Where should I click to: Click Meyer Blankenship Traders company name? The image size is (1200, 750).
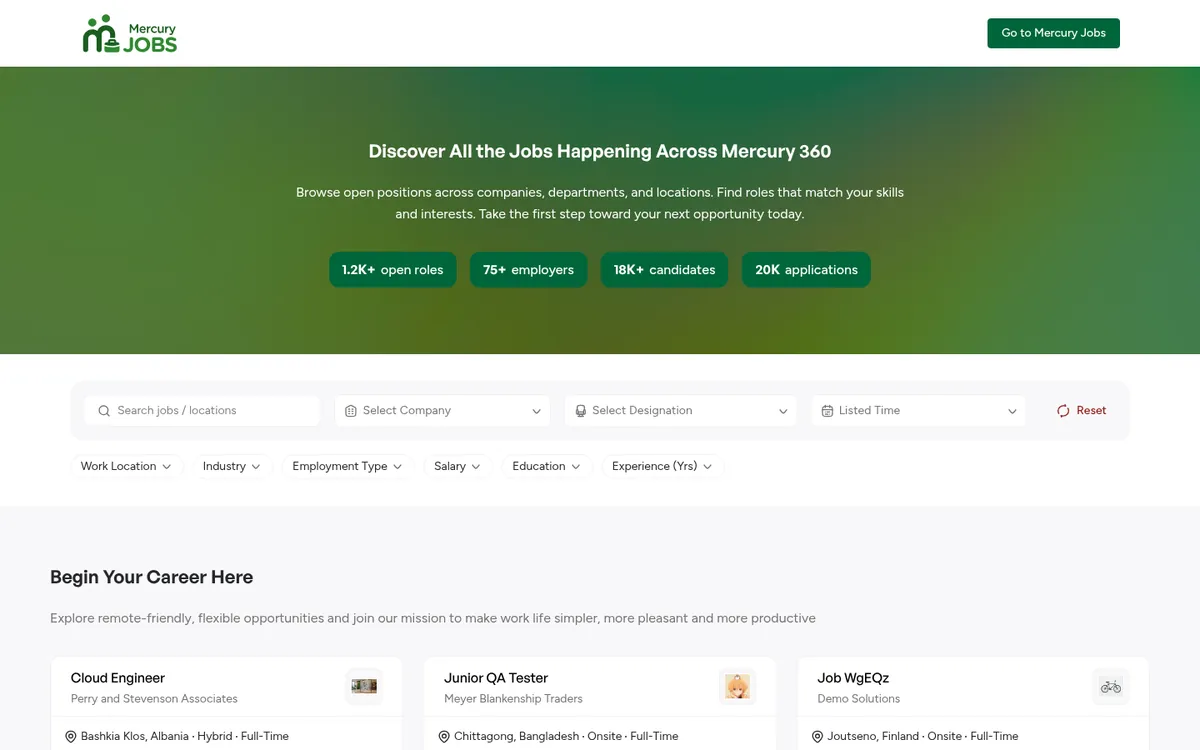click(513, 699)
